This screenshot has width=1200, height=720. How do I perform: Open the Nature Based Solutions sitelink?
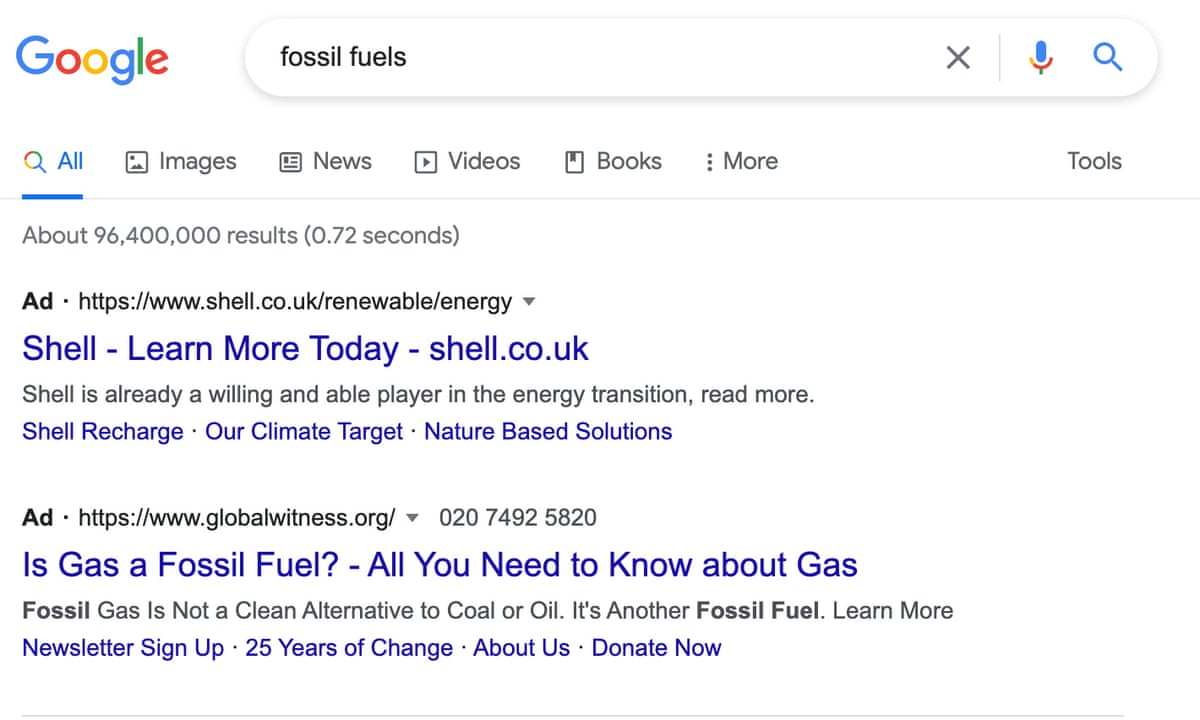(x=548, y=432)
